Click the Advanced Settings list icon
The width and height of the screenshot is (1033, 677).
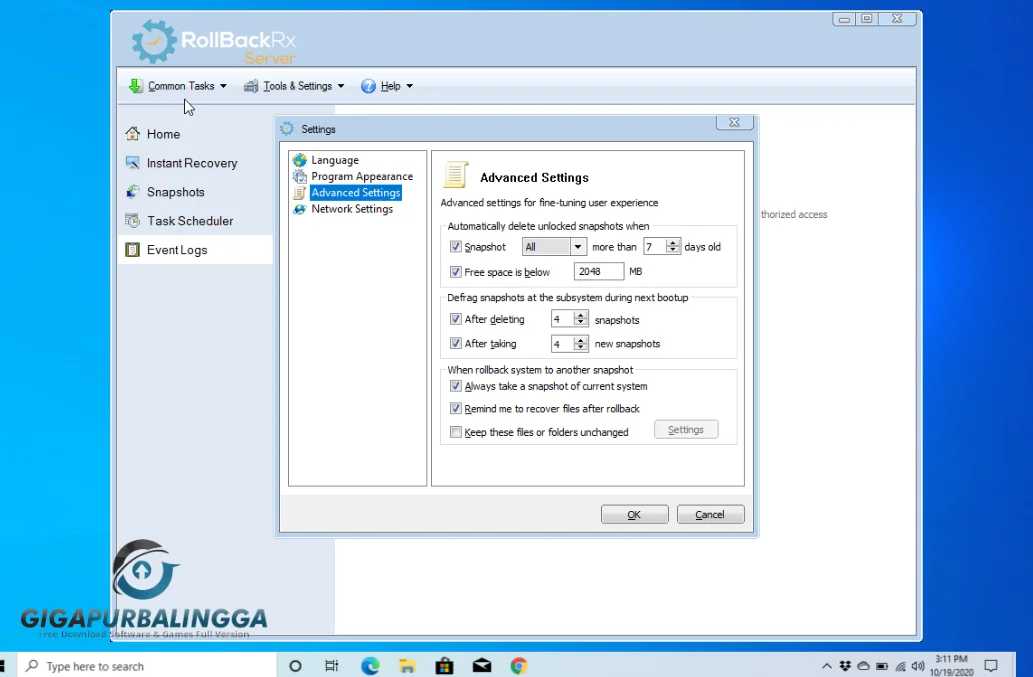(x=300, y=192)
